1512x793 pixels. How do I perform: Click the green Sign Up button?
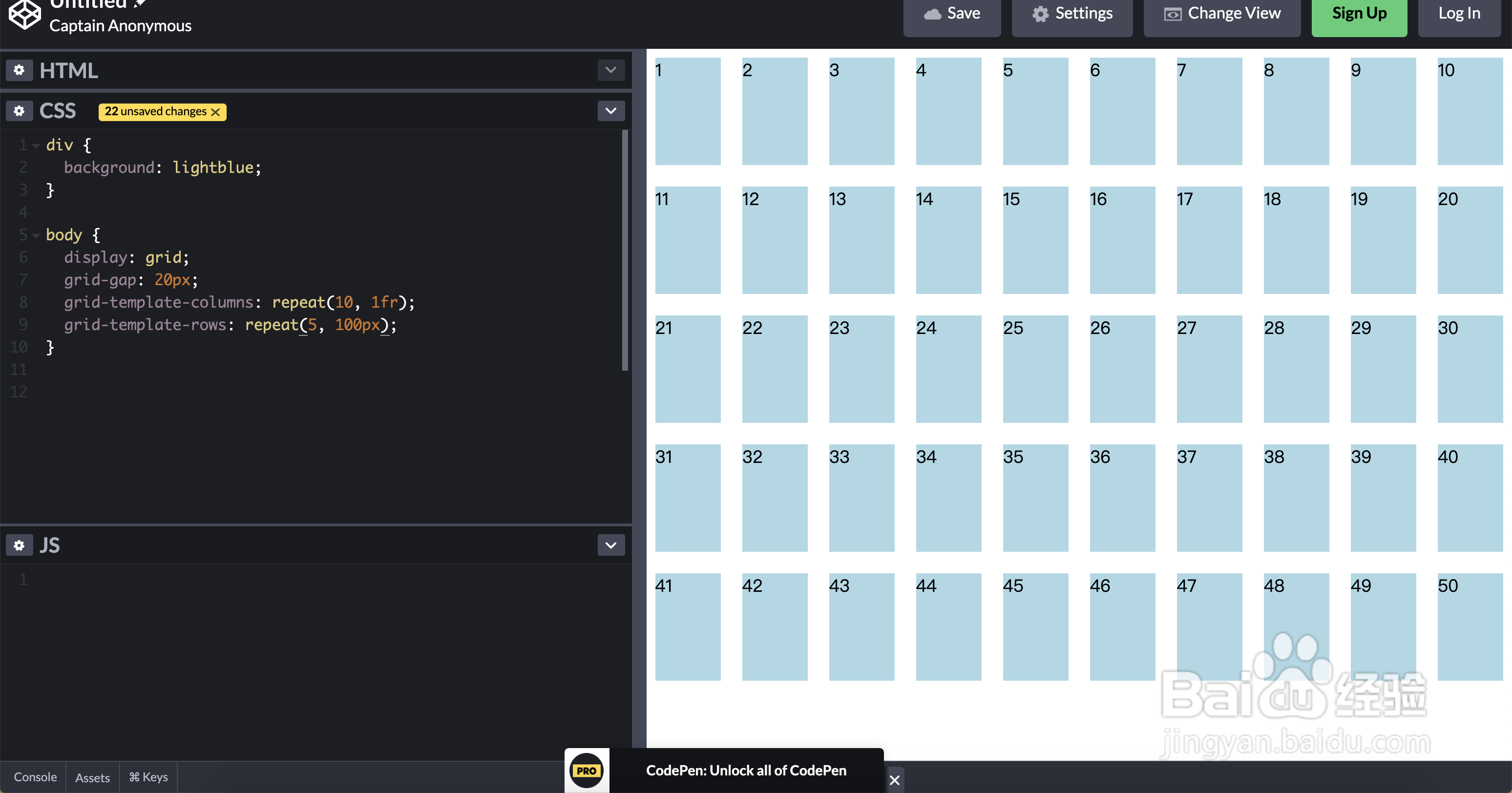click(1359, 14)
